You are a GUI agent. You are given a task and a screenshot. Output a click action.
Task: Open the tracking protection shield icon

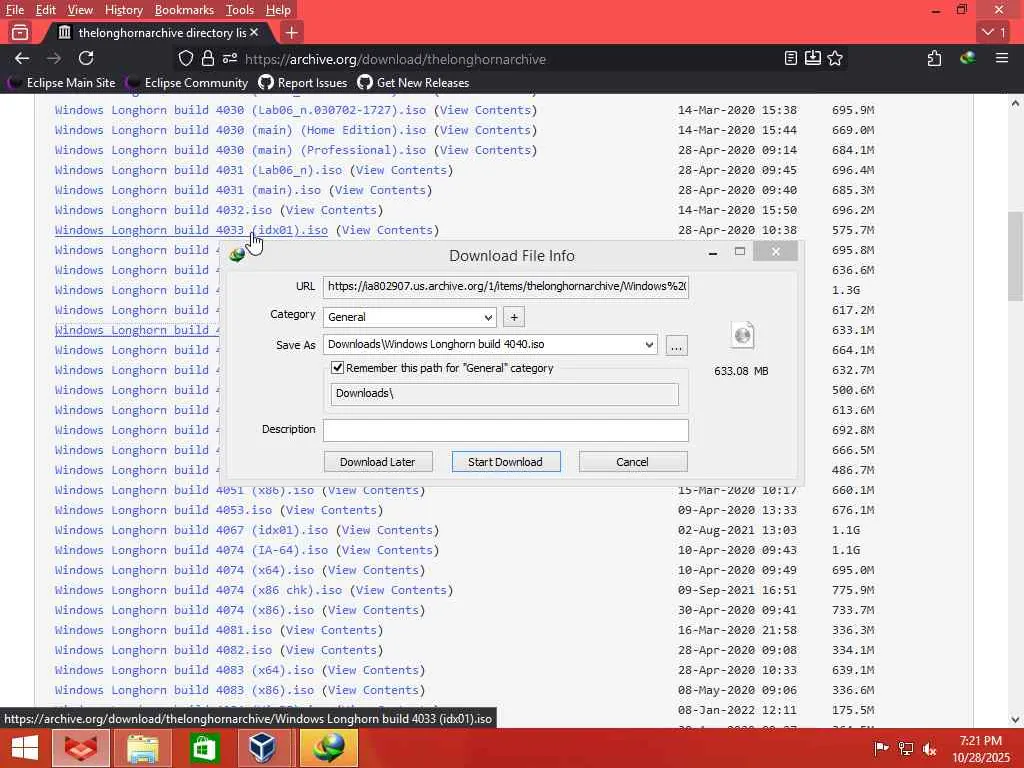click(186, 59)
